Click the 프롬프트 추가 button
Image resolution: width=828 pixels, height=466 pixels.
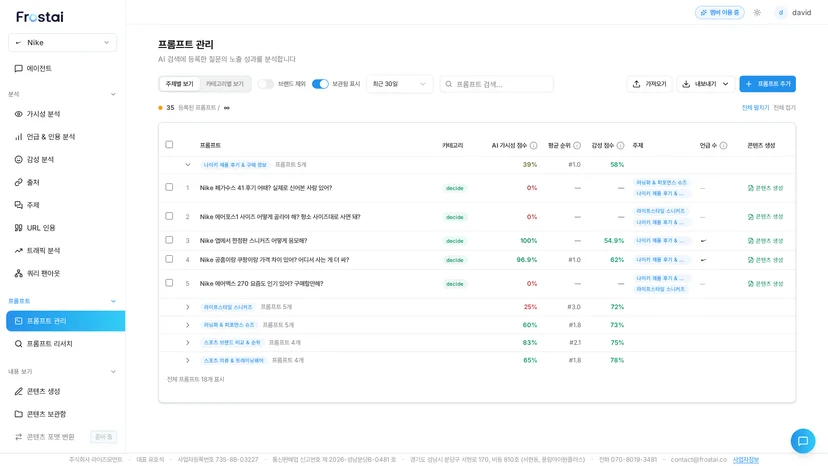pos(767,84)
